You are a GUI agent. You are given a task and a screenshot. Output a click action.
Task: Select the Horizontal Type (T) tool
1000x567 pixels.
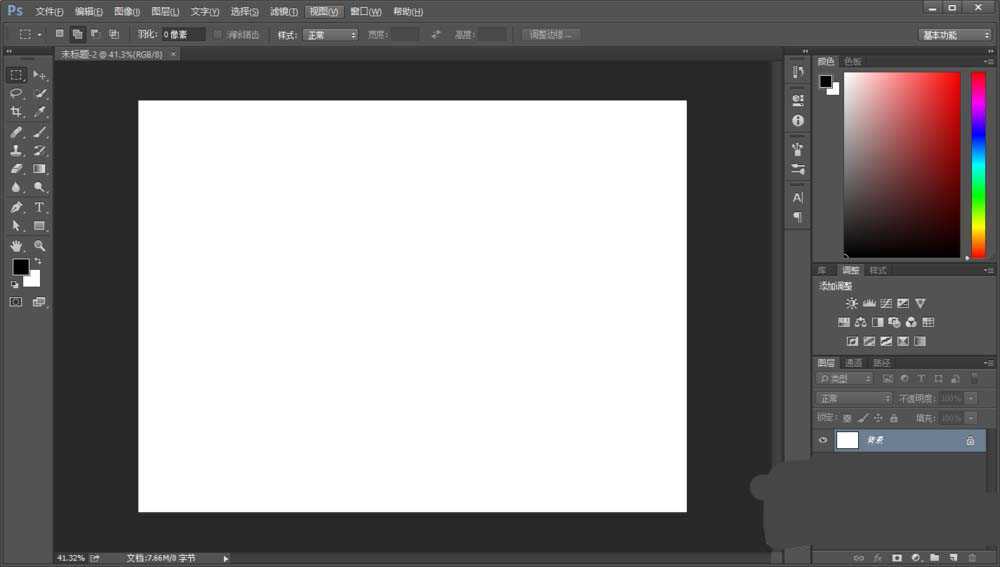(40, 207)
